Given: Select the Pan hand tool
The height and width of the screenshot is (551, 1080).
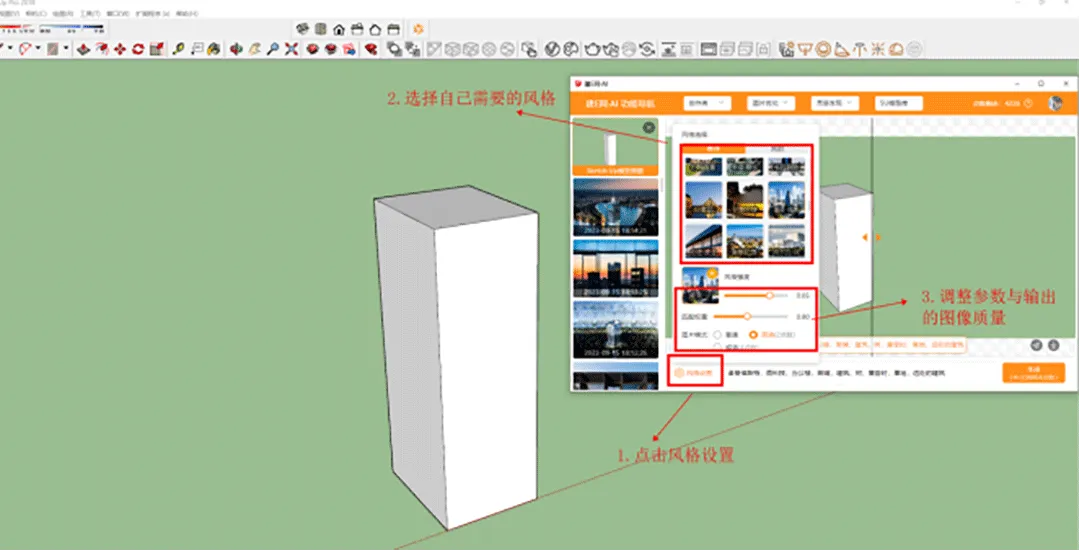Looking at the screenshot, I should tap(254, 49).
